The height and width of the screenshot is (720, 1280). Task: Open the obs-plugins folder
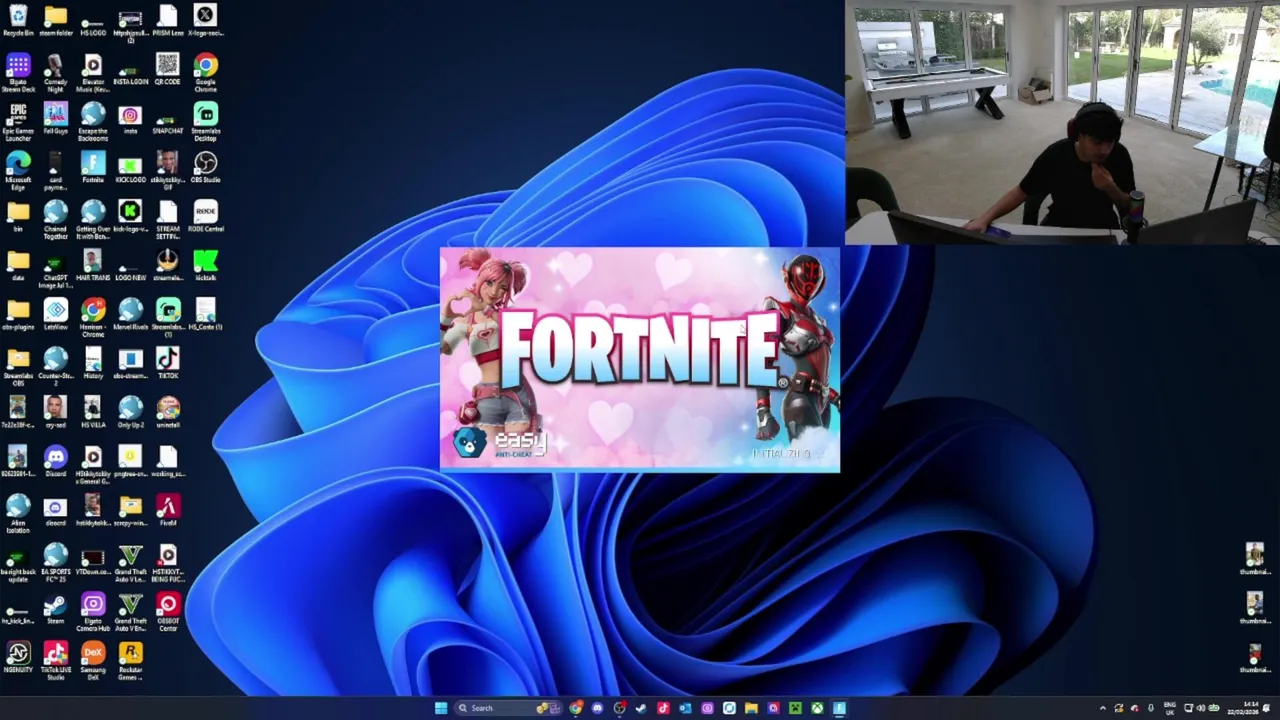click(18, 314)
